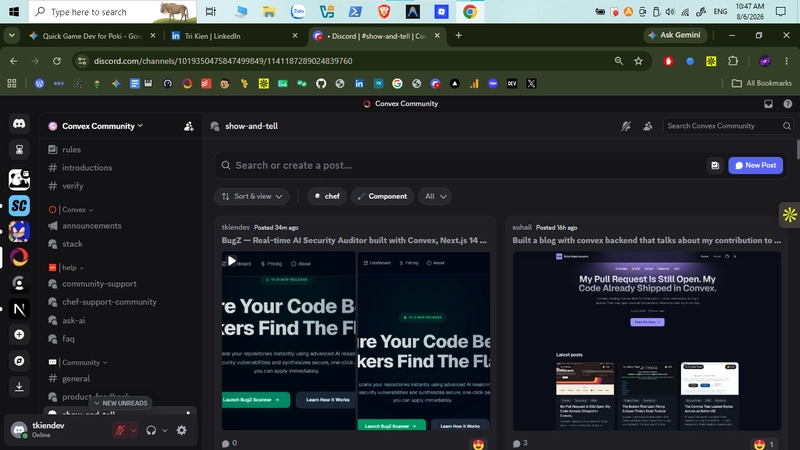This screenshot has width=800, height=450.
Task: Open File Explorer from the taskbar
Action: point(269,11)
